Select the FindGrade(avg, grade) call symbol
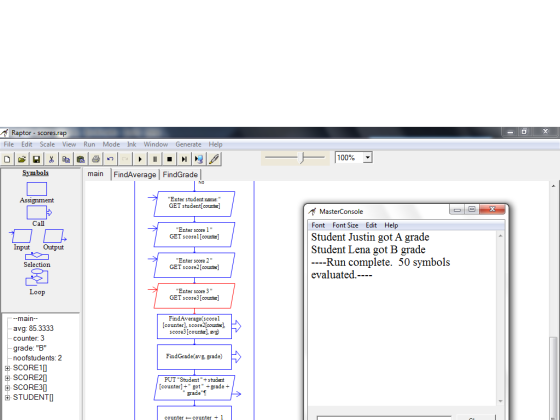This screenshot has width=560, height=420. click(x=194, y=357)
